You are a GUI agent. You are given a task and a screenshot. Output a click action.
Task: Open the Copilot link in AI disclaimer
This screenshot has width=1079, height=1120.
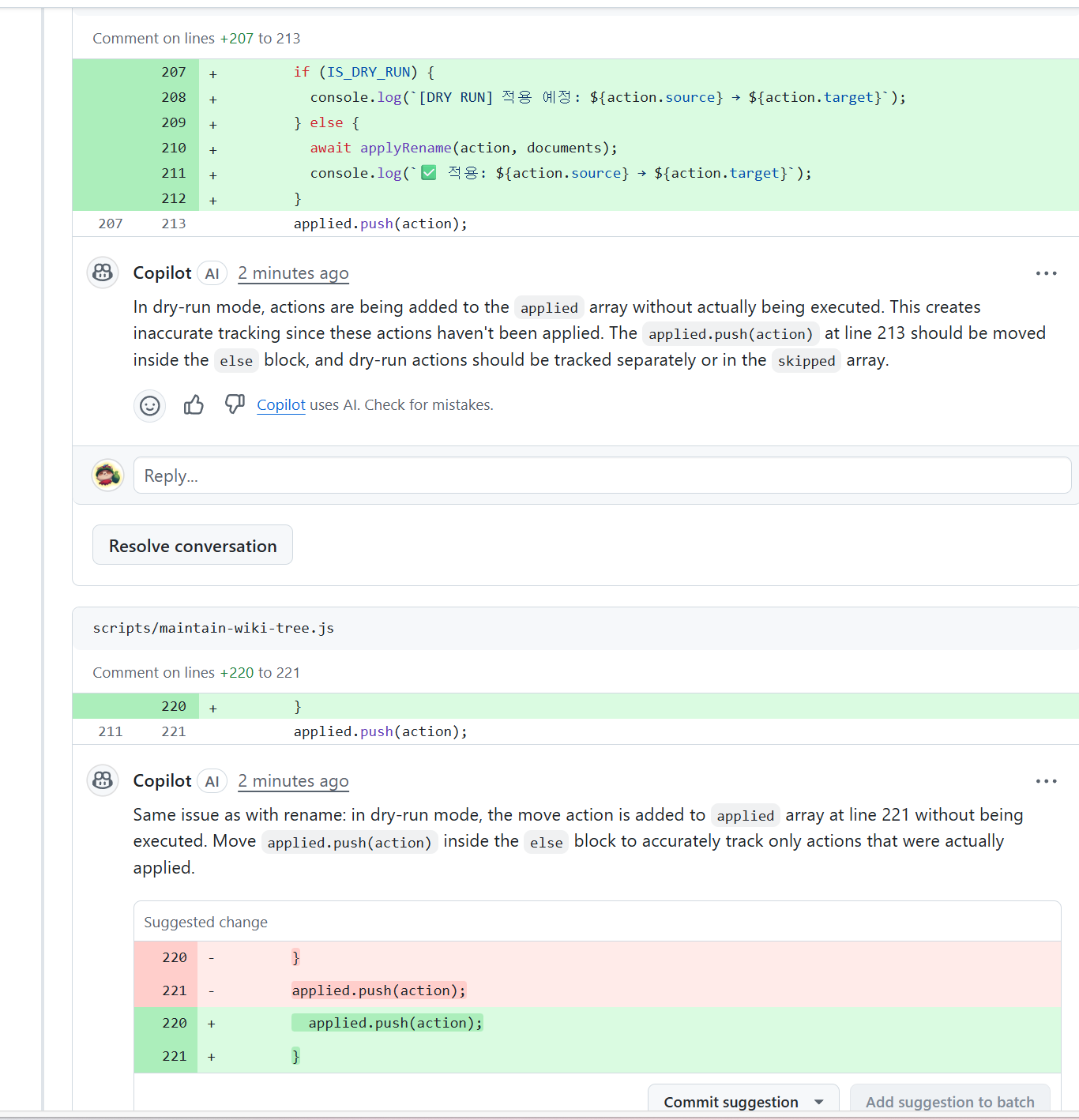[280, 405]
